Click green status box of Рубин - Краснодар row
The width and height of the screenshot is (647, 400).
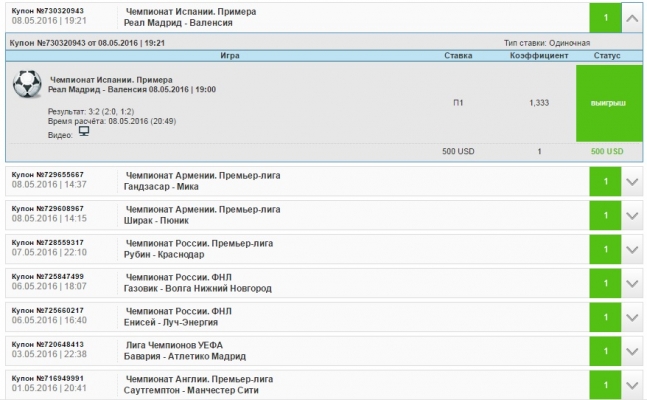click(x=605, y=249)
